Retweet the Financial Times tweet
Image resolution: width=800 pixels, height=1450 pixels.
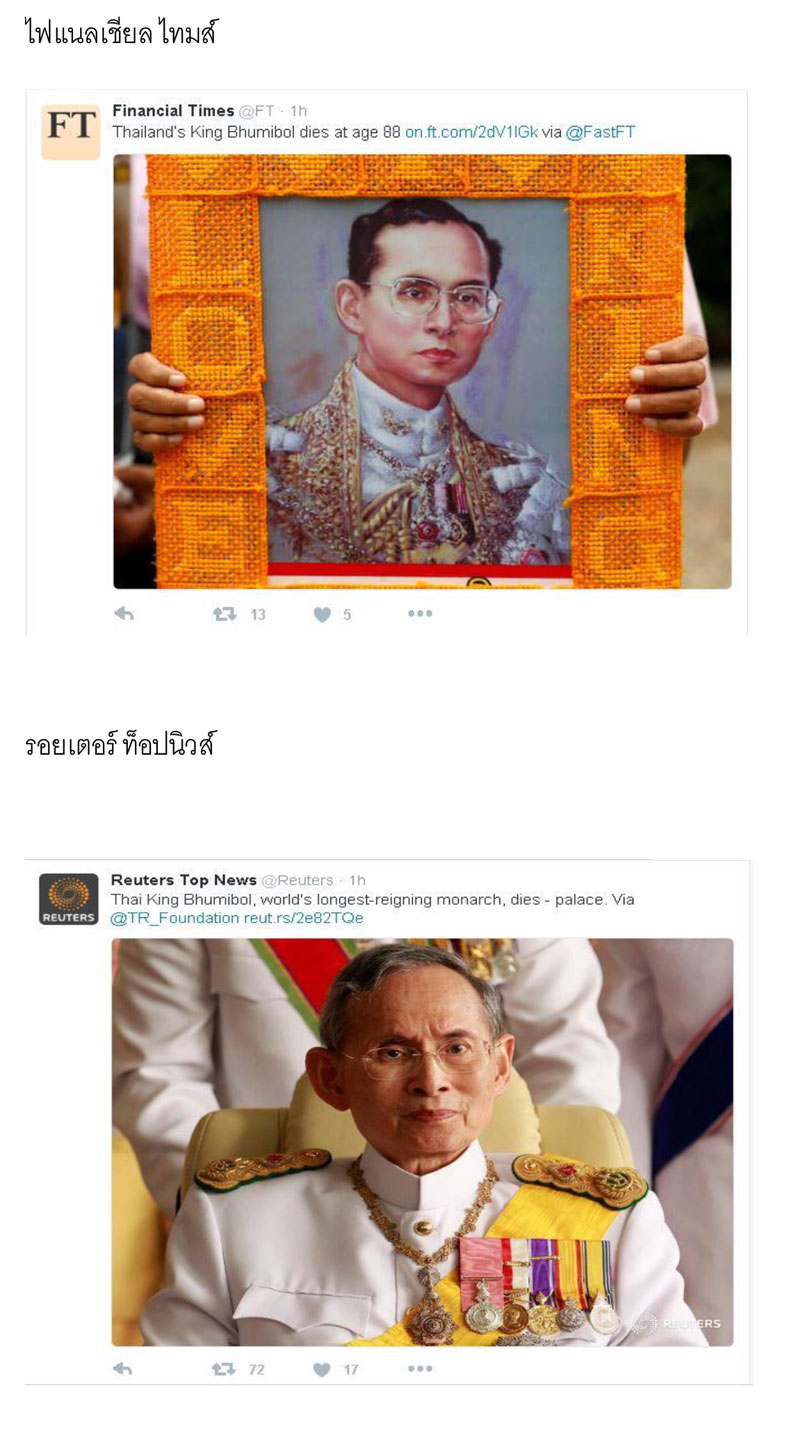coord(225,614)
